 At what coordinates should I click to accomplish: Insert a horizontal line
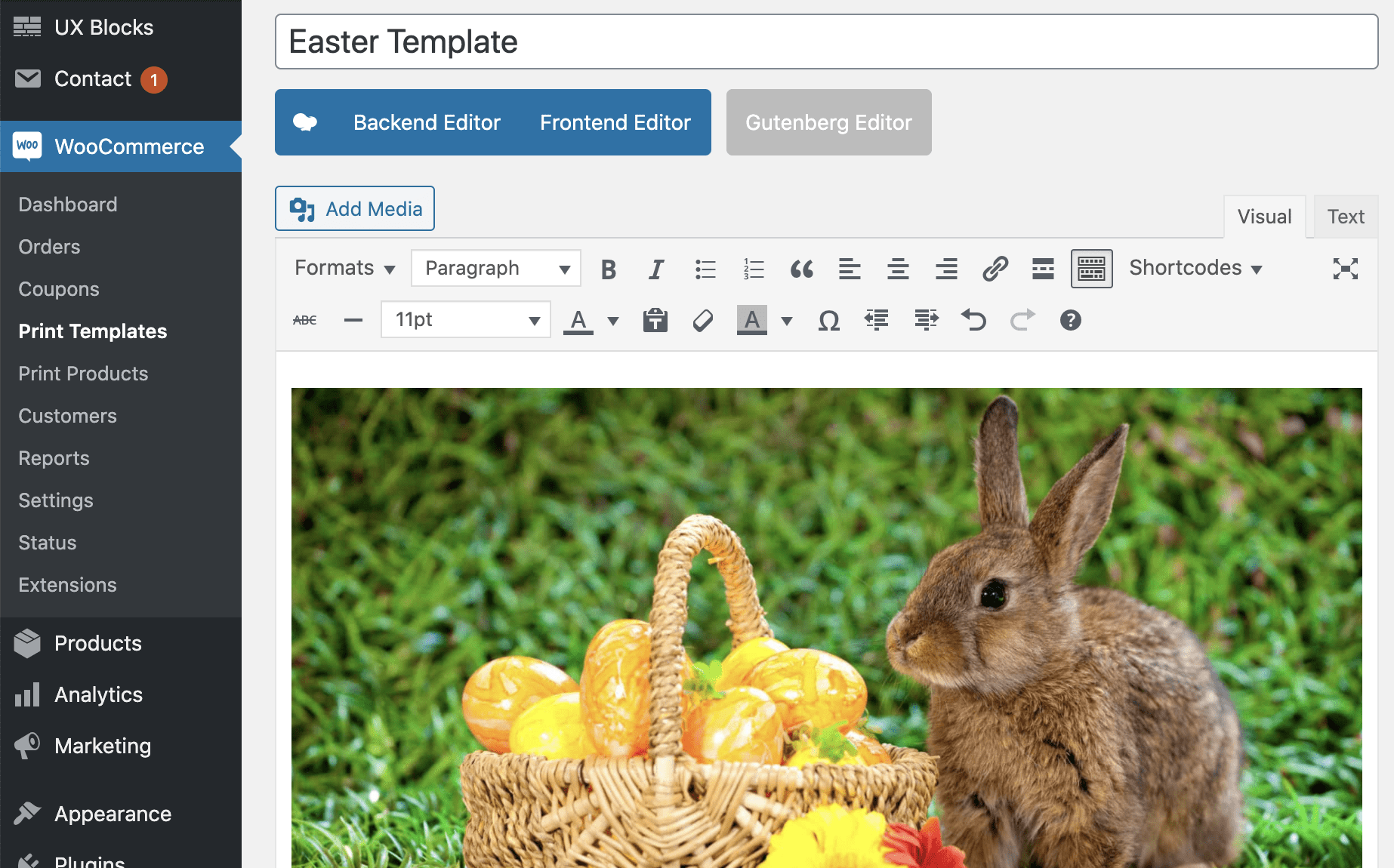tap(353, 319)
